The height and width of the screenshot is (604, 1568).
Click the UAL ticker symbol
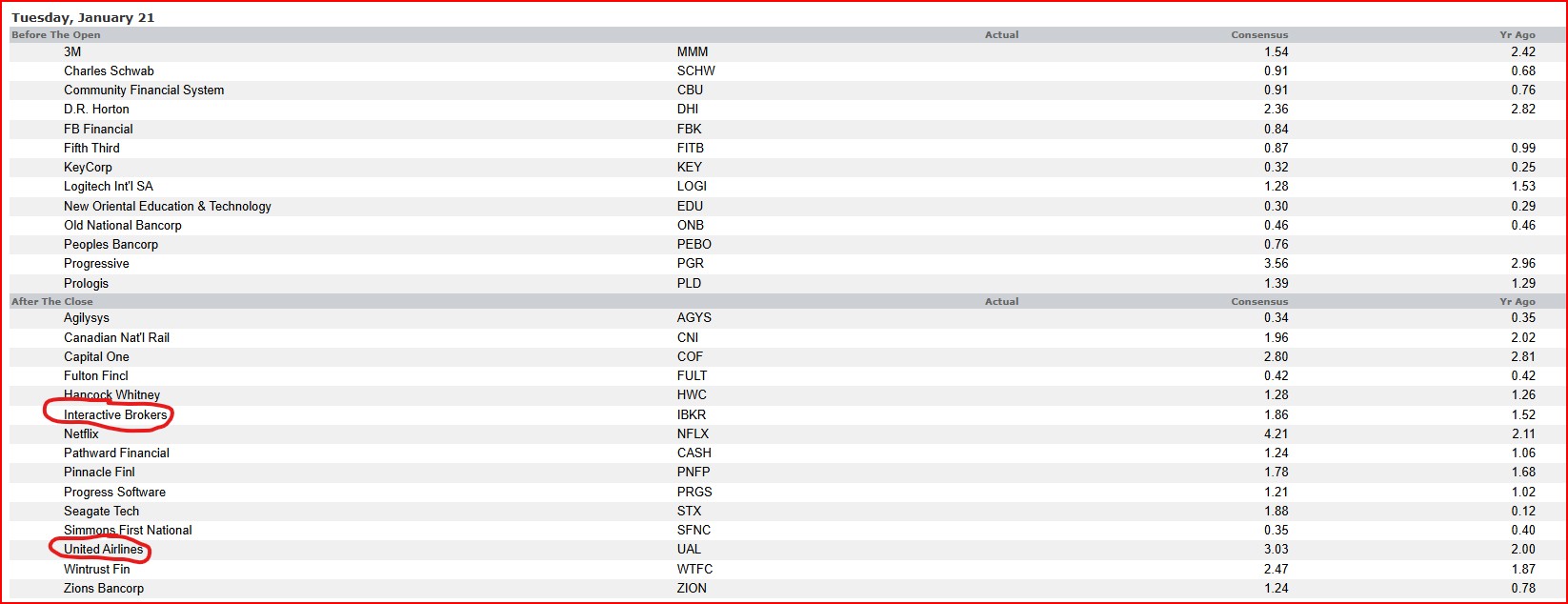pos(689,549)
